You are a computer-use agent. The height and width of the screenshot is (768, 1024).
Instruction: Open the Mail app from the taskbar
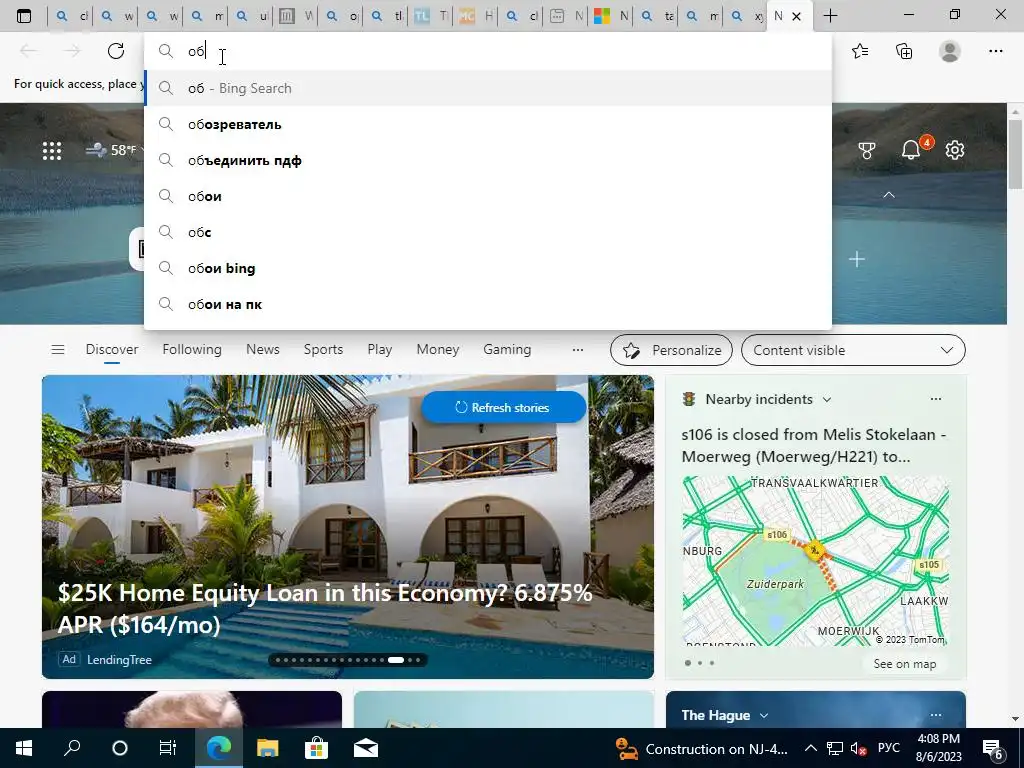click(x=366, y=748)
